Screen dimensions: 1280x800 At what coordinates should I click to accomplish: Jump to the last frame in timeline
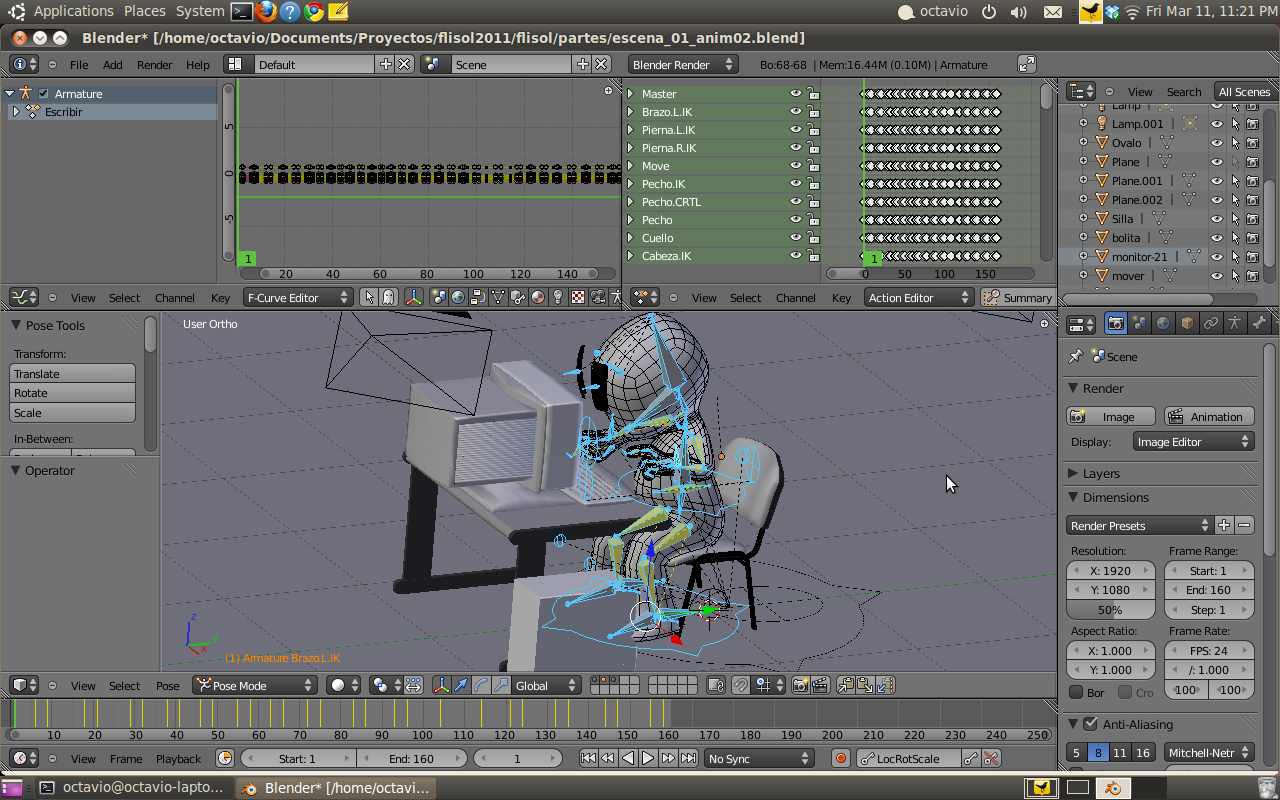689,759
